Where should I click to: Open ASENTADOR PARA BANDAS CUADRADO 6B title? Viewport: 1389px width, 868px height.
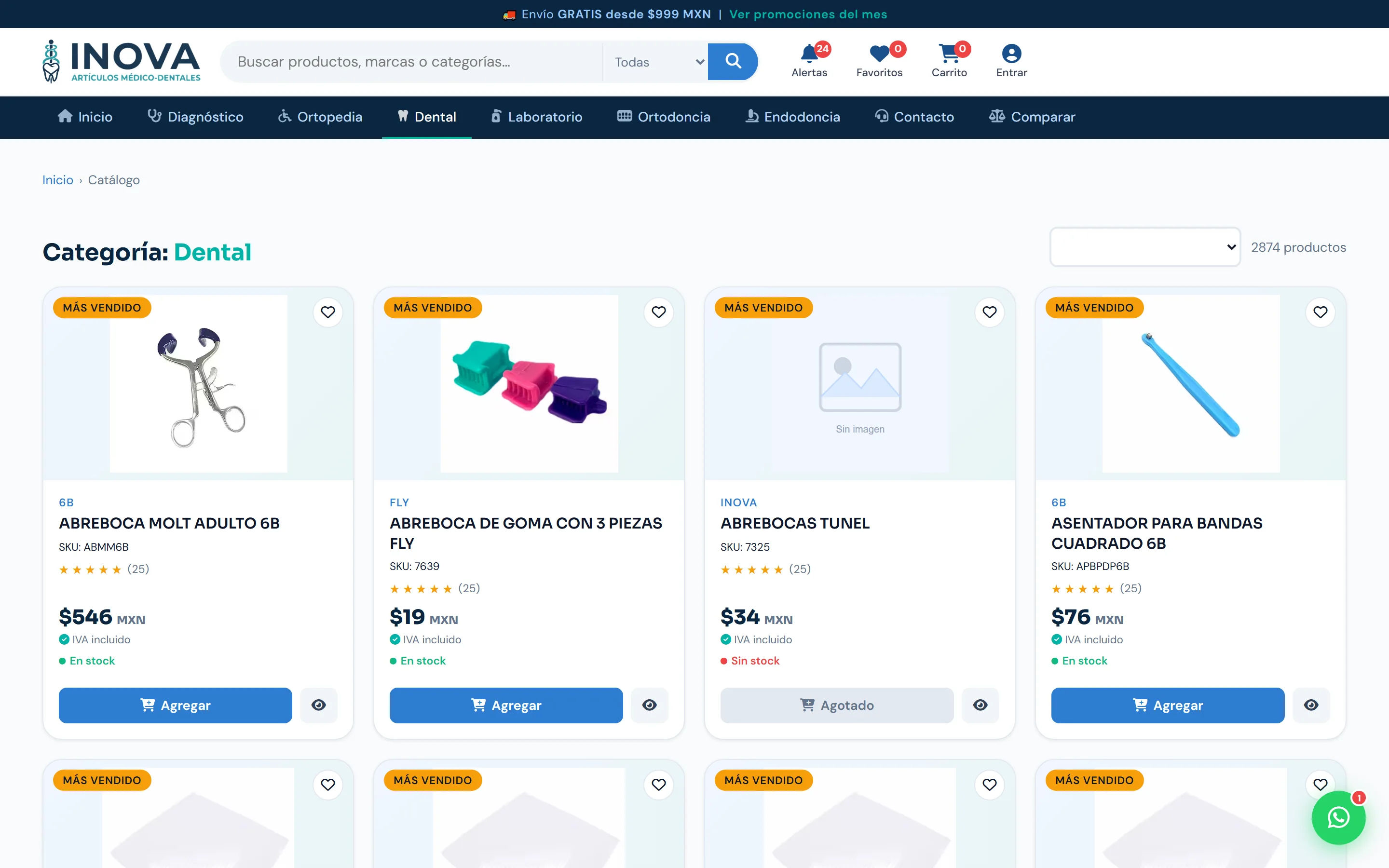point(1157,533)
